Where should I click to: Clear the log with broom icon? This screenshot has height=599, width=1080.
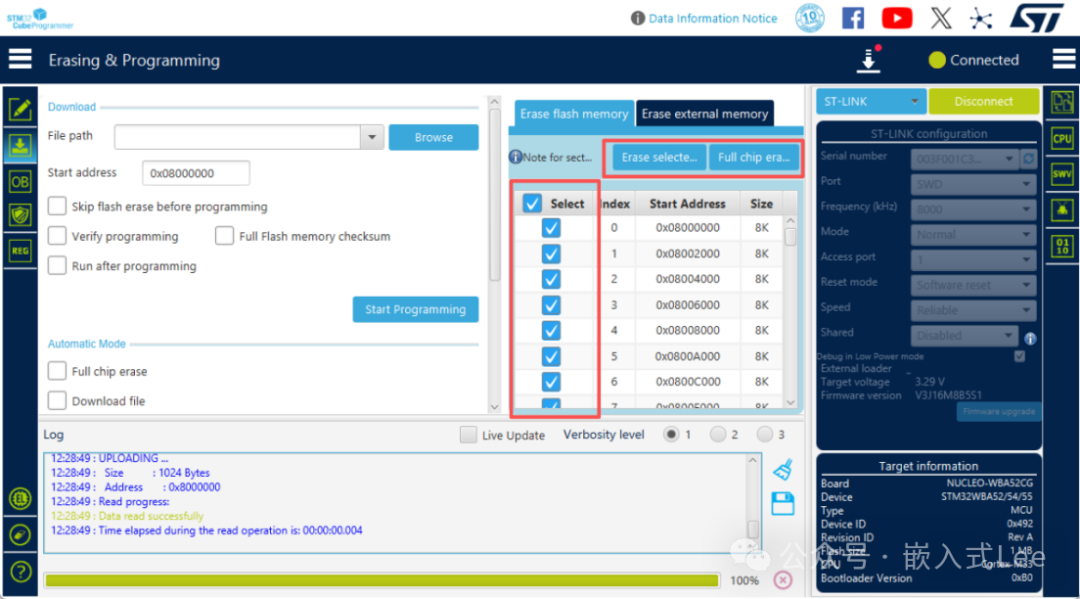783,470
